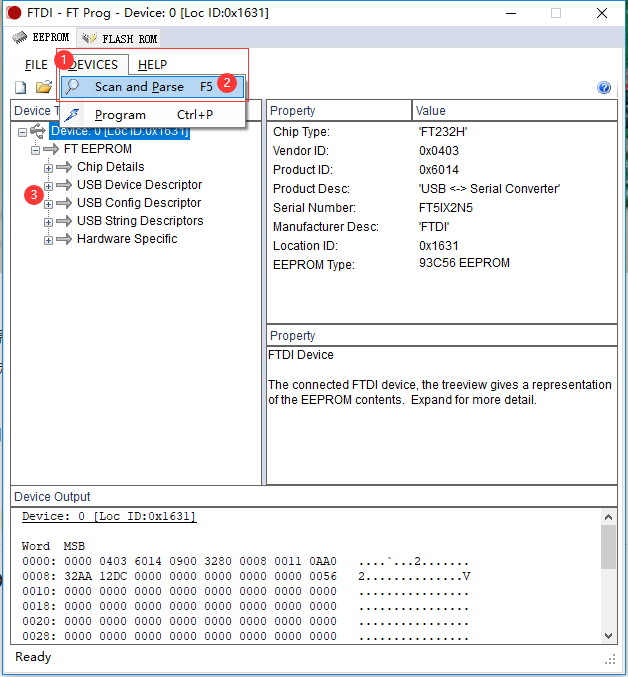The height and width of the screenshot is (677, 628).
Task: Click the Serial Number value FT5IX2N5
Action: [x=446, y=208]
